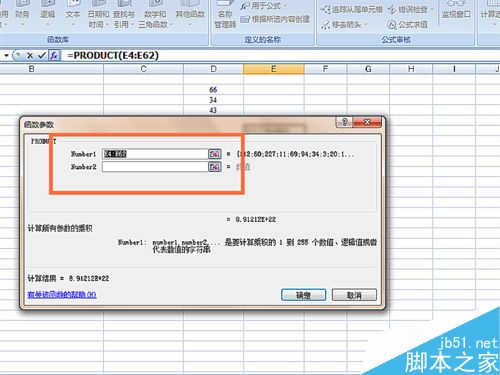Image resolution: width=500 pixels, height=375 pixels.
Task: Open the Date & Time (日期和时间) functions dropdown
Action: [x=98, y=15]
